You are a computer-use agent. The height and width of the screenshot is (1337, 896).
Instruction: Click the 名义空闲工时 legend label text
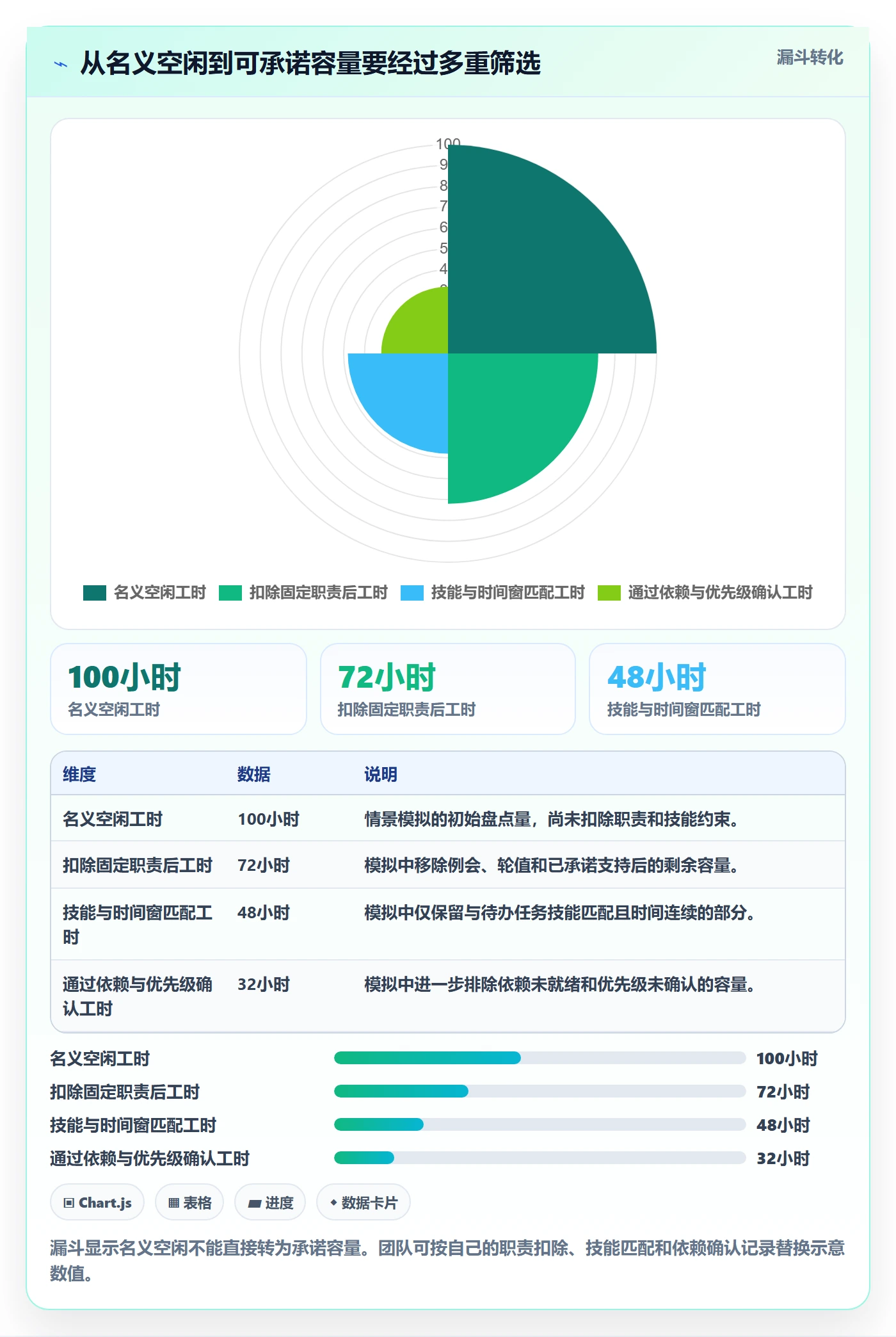pyautogui.click(x=160, y=592)
